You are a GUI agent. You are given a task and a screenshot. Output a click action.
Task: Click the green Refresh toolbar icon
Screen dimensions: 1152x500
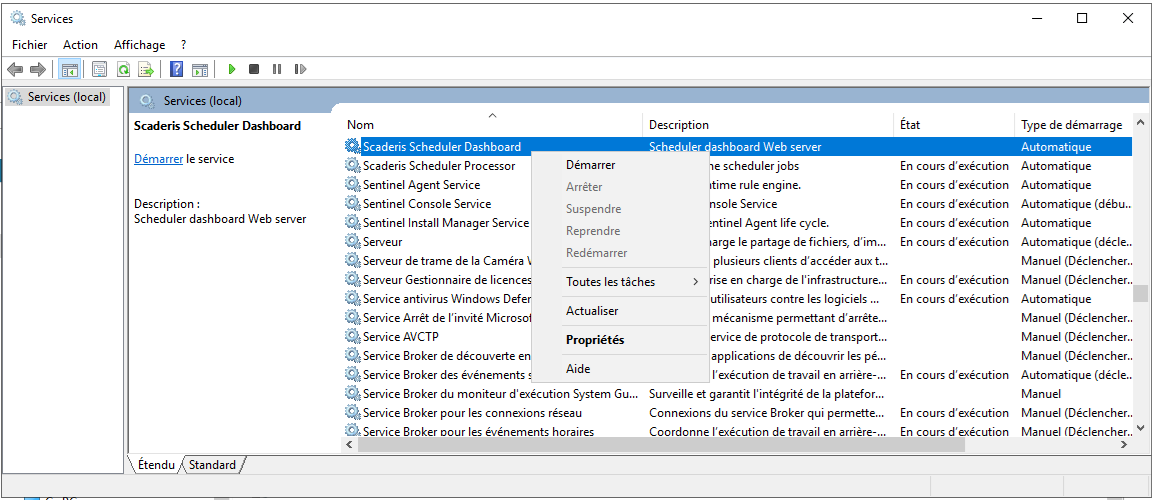[x=123, y=69]
